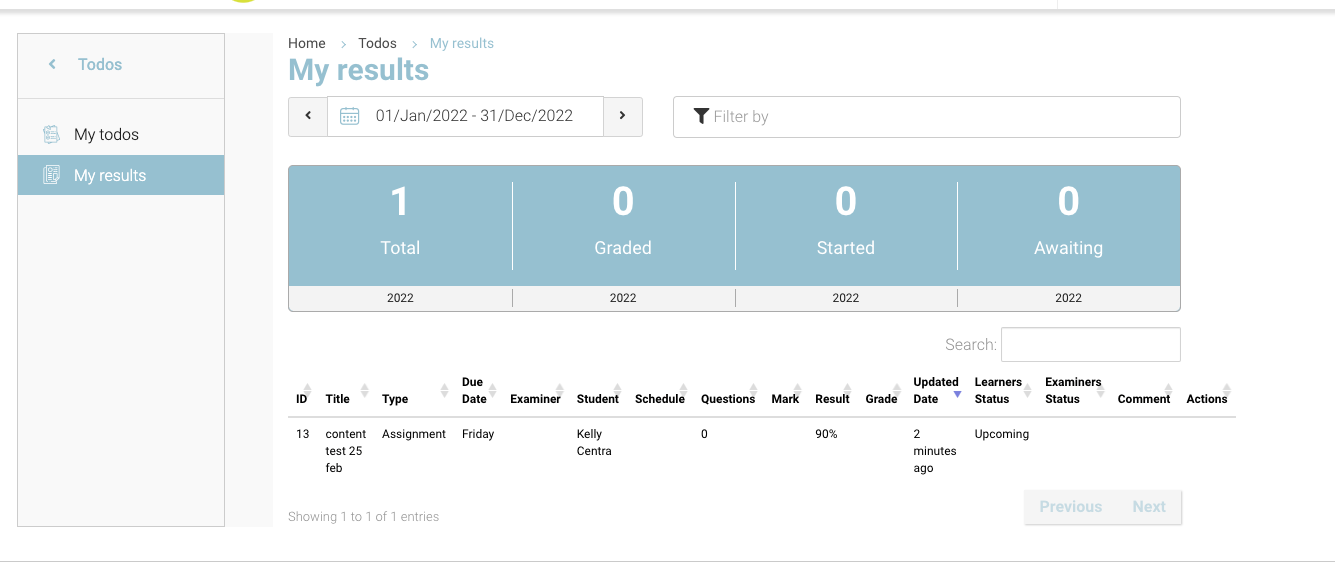Sort table by Learners Status column
Image resolution: width=1335 pixels, height=564 pixels.
coord(998,390)
